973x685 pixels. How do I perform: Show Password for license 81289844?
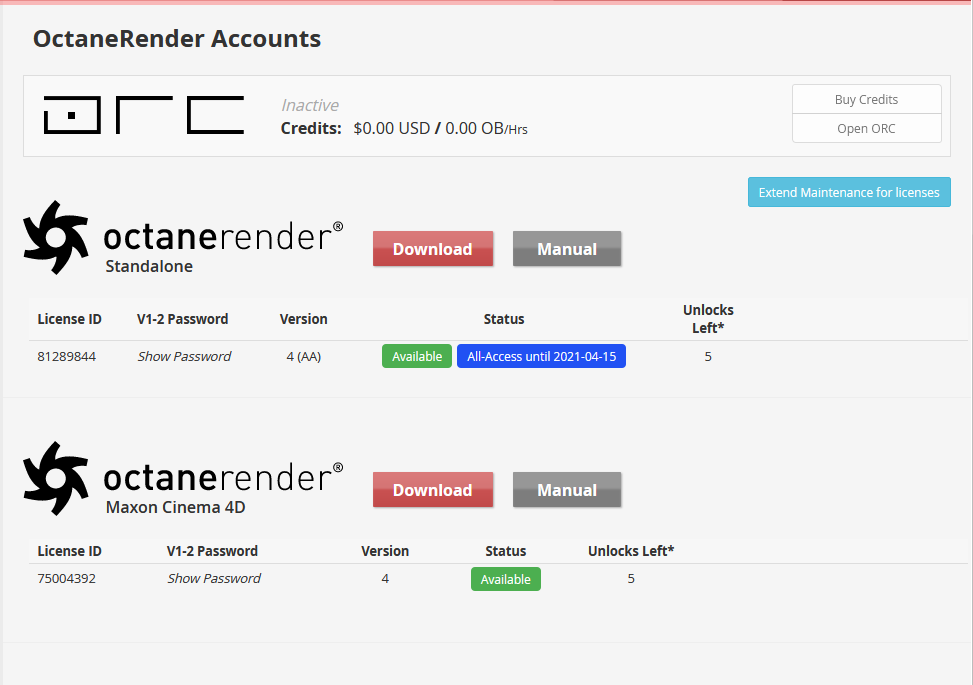click(x=184, y=356)
